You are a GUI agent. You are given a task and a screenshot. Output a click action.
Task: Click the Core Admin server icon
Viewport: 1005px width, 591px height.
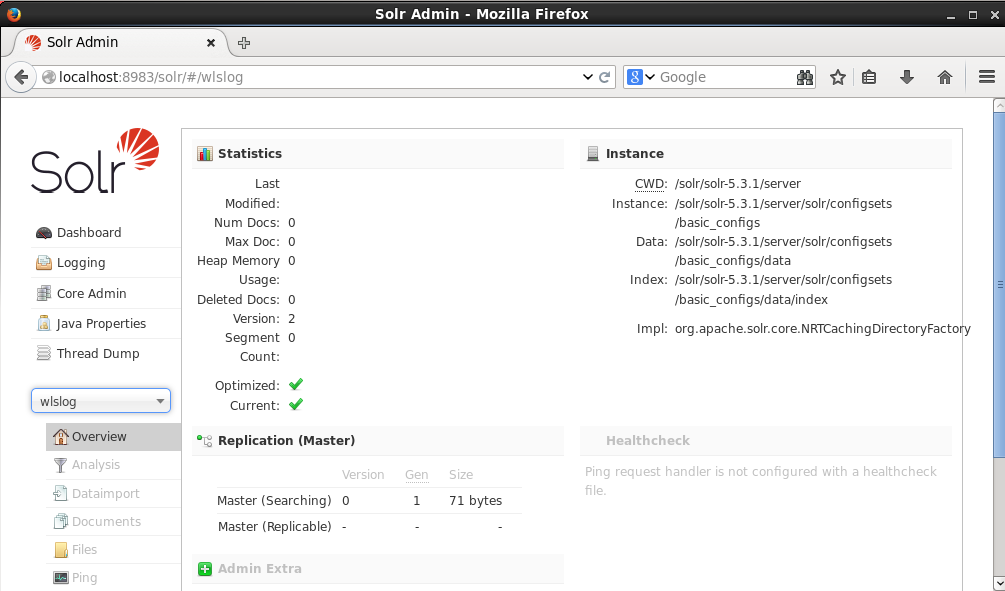(x=44, y=294)
